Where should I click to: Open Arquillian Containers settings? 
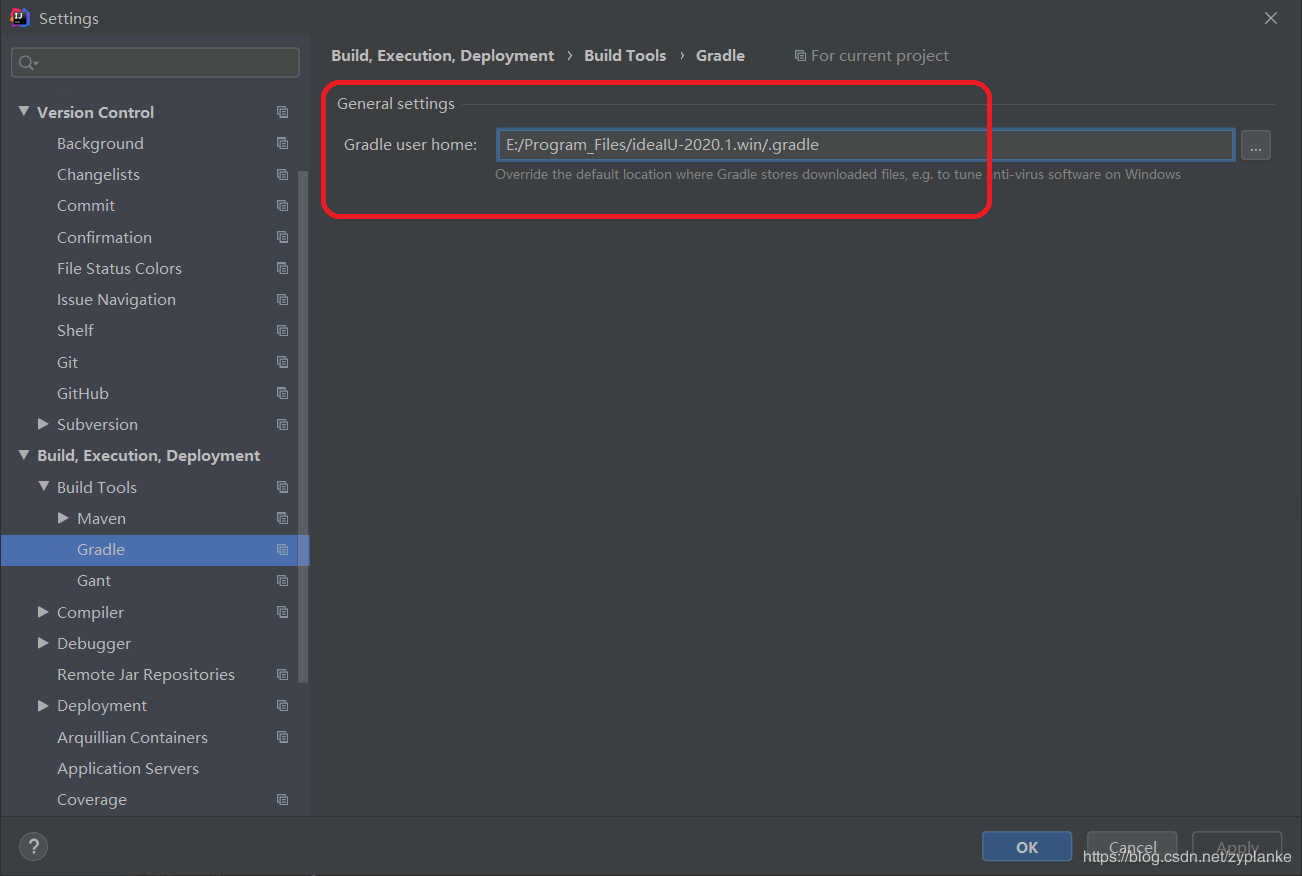pos(132,737)
